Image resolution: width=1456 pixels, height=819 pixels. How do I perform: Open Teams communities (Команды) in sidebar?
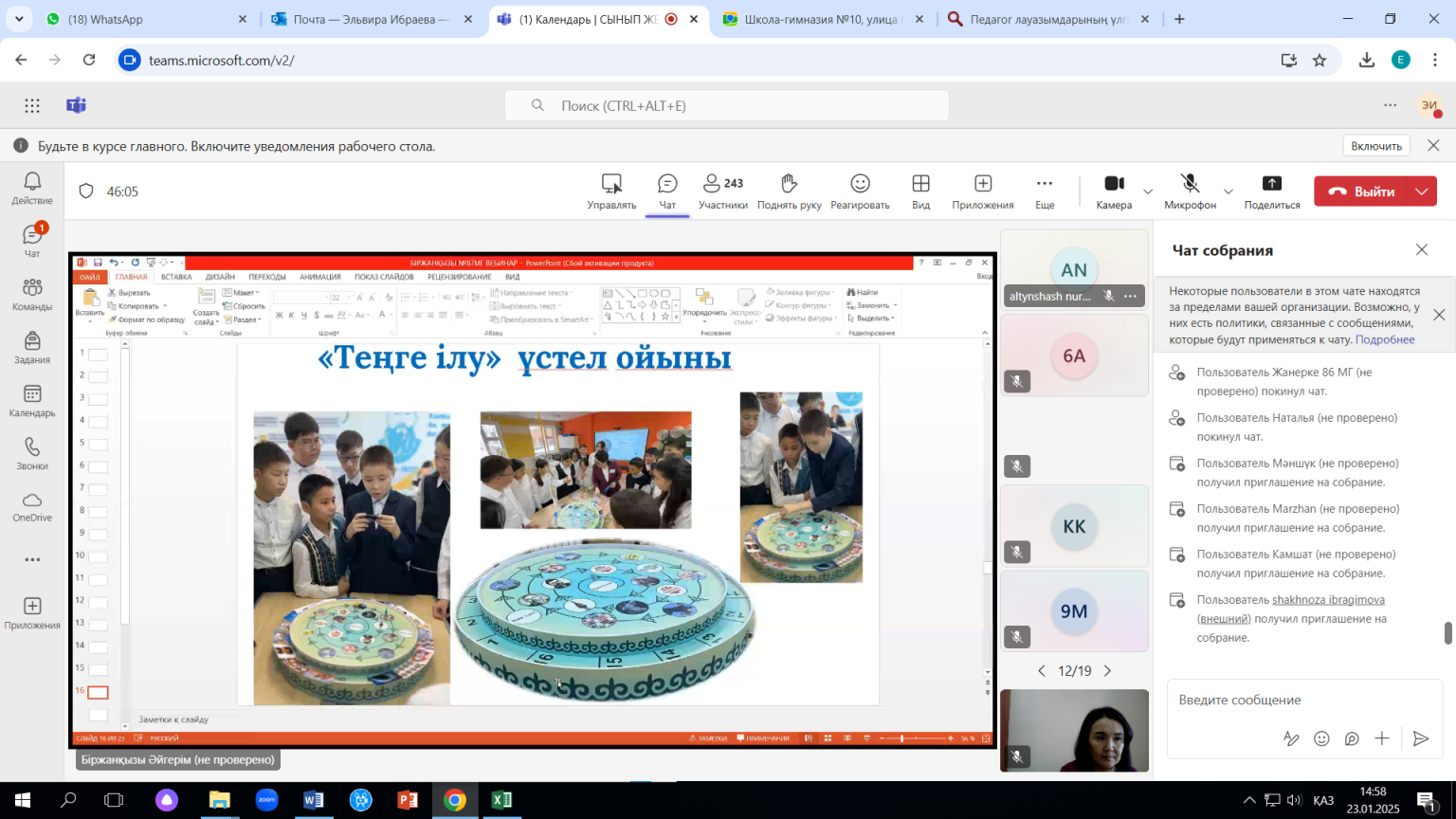[x=32, y=294]
